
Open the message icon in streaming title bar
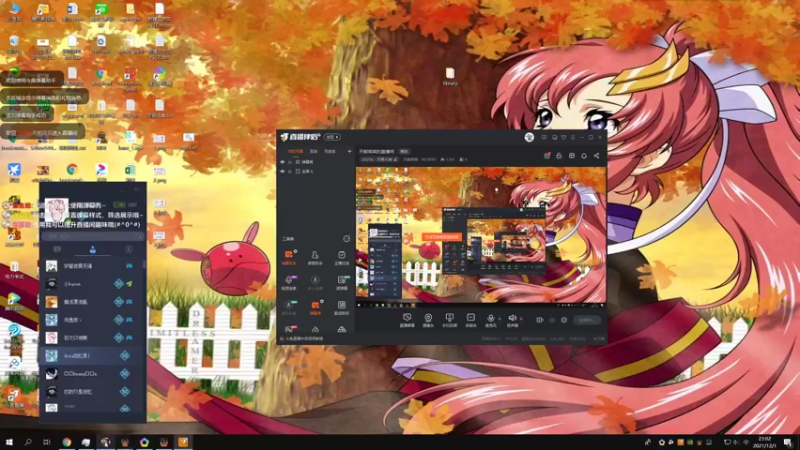pos(544,137)
